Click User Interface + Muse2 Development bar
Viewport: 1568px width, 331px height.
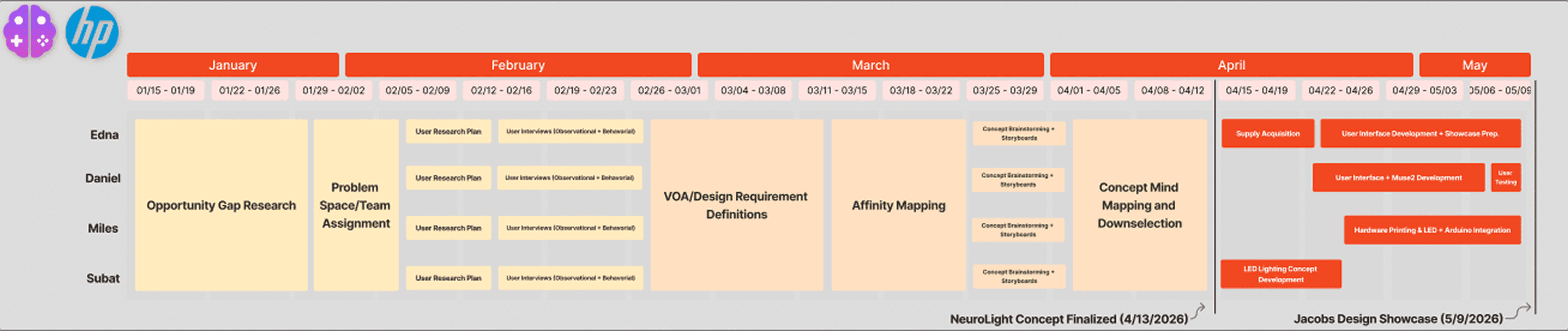1398,178
